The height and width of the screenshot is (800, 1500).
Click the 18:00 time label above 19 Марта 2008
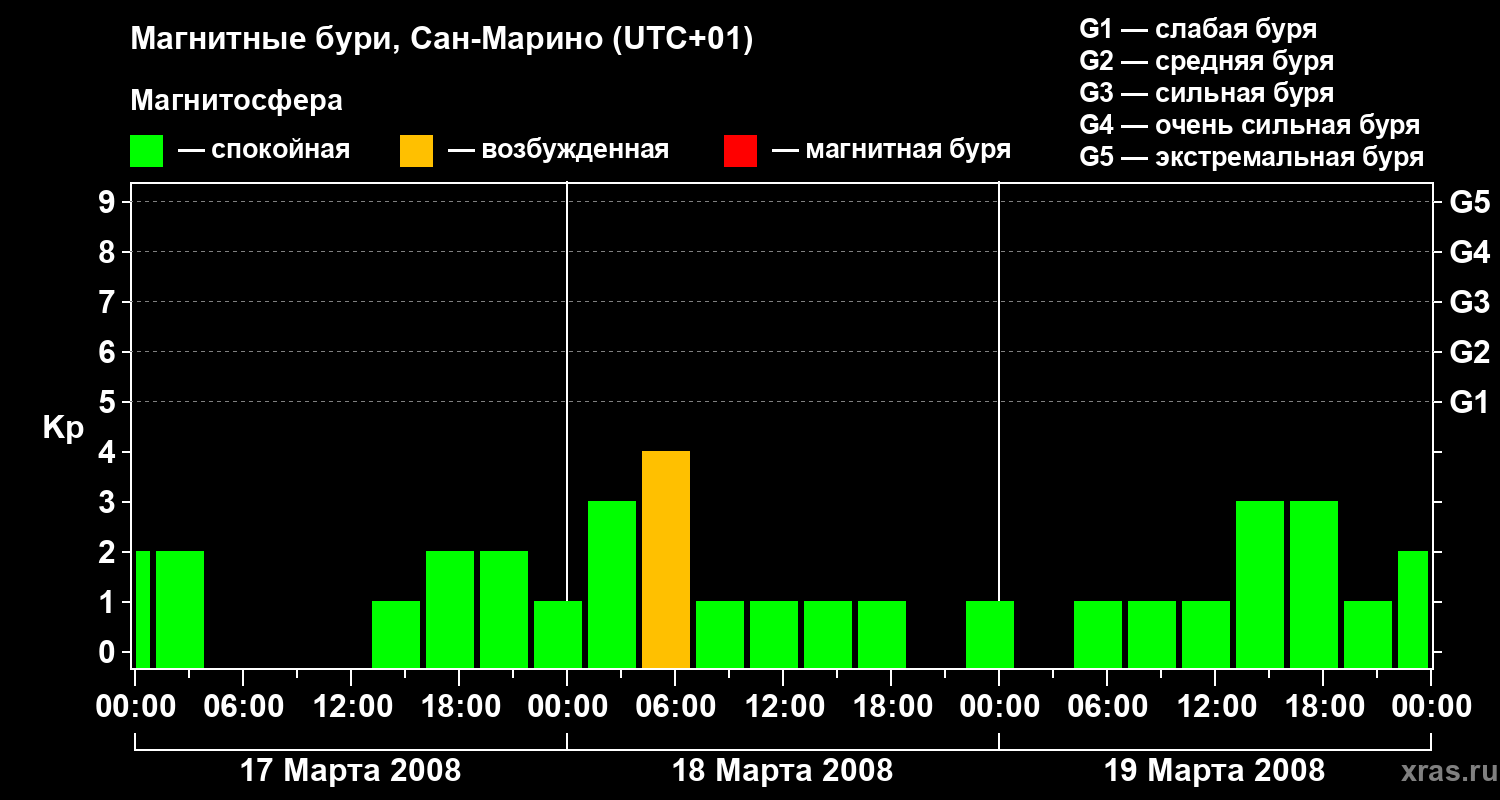coord(1323,707)
